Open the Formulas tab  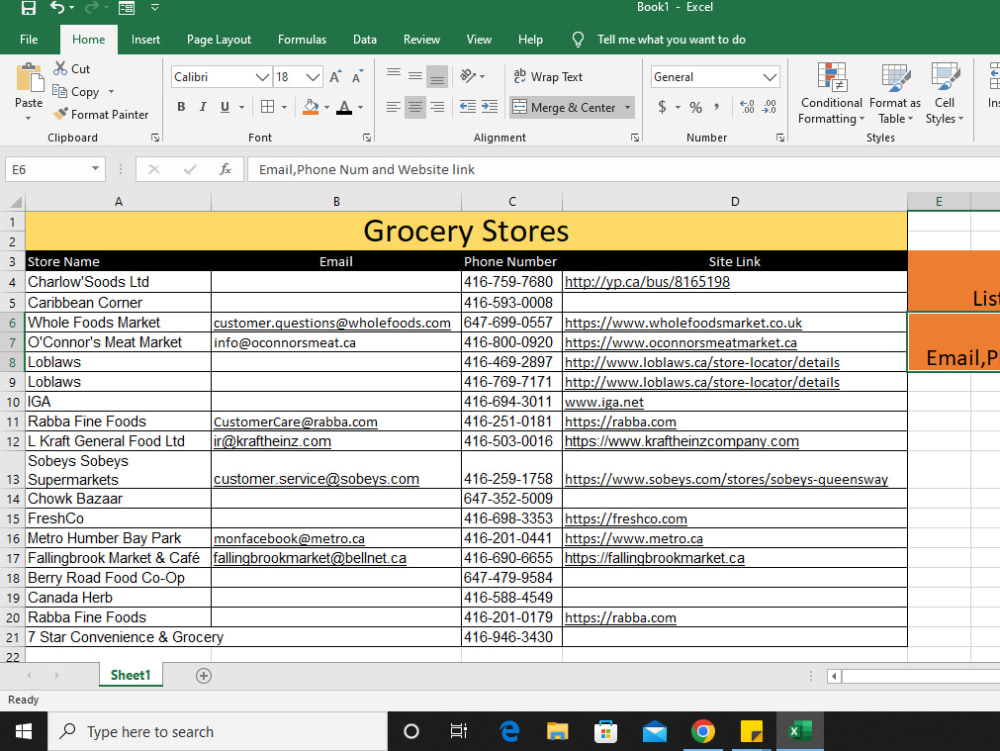302,40
